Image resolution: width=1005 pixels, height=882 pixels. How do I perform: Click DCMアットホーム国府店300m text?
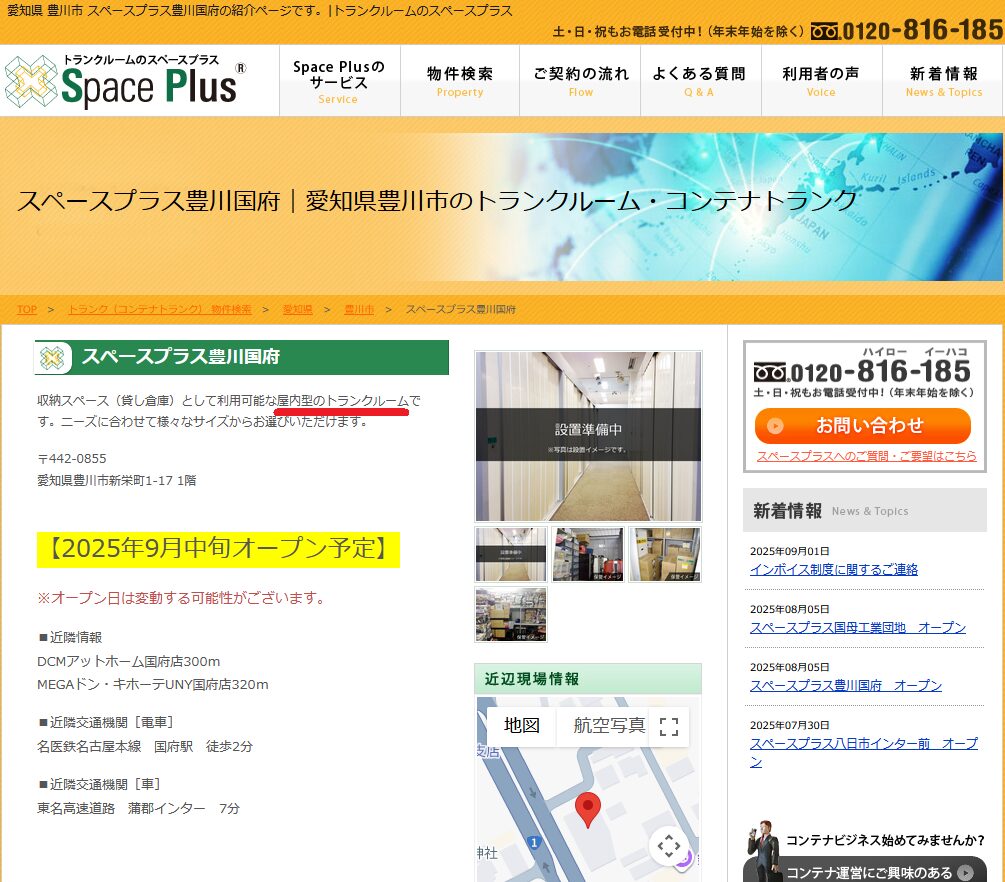[128, 661]
